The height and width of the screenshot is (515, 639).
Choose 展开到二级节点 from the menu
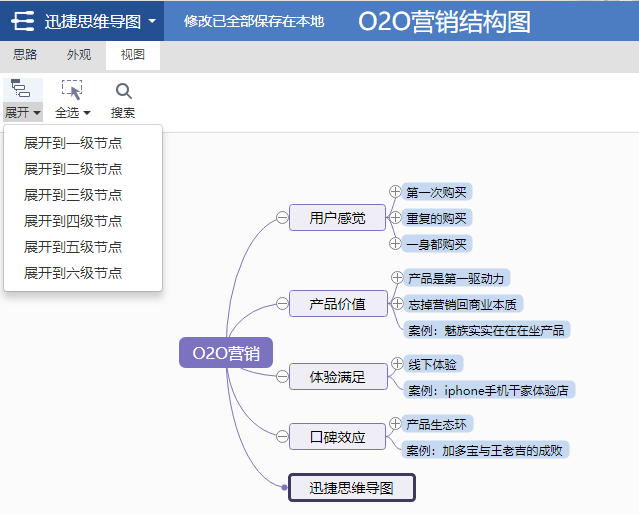click(x=73, y=169)
